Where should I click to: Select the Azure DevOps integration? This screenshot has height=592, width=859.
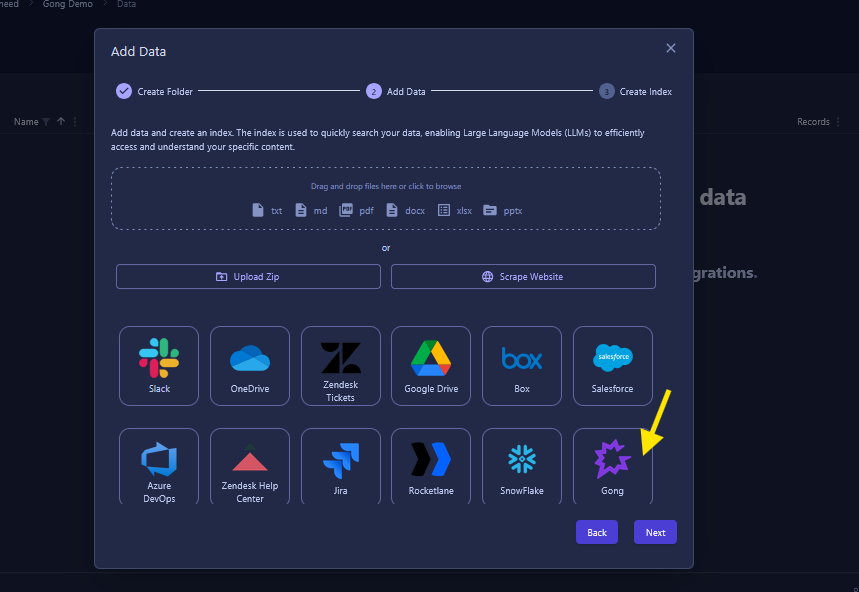[x=159, y=466]
